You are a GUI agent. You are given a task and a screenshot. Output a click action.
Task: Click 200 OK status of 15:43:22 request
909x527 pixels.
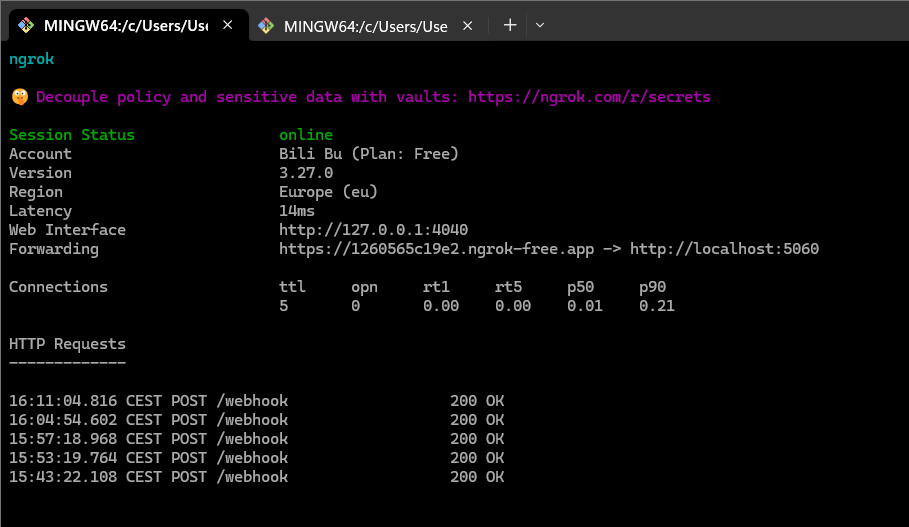tap(477, 477)
